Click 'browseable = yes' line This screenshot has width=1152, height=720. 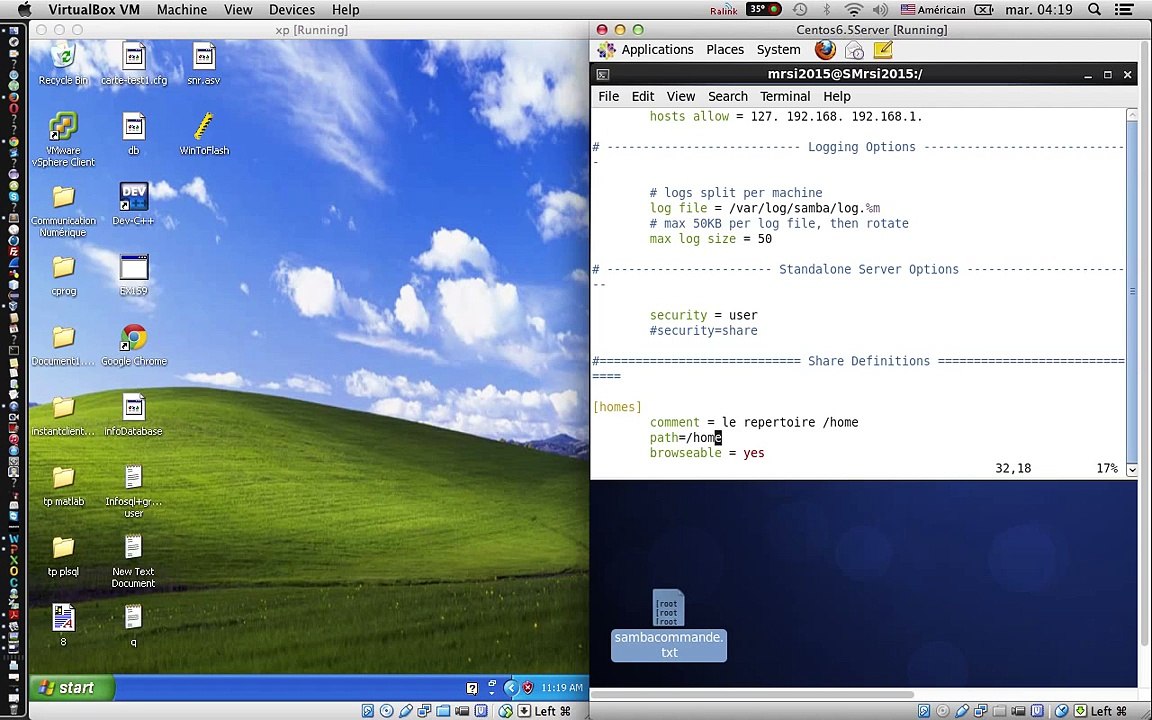point(707,453)
